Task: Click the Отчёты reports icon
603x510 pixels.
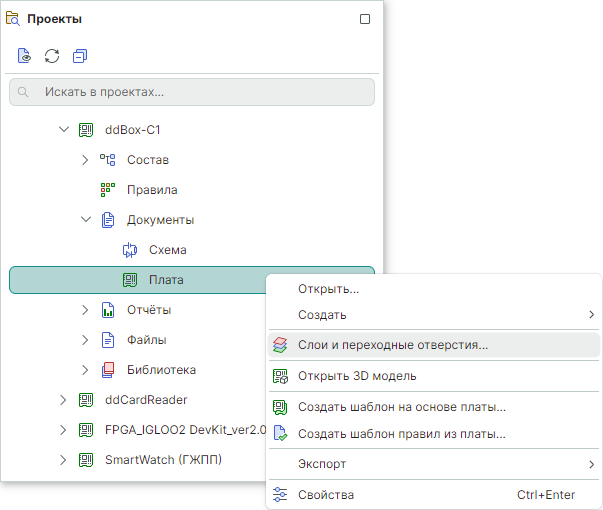Action: [x=108, y=310]
